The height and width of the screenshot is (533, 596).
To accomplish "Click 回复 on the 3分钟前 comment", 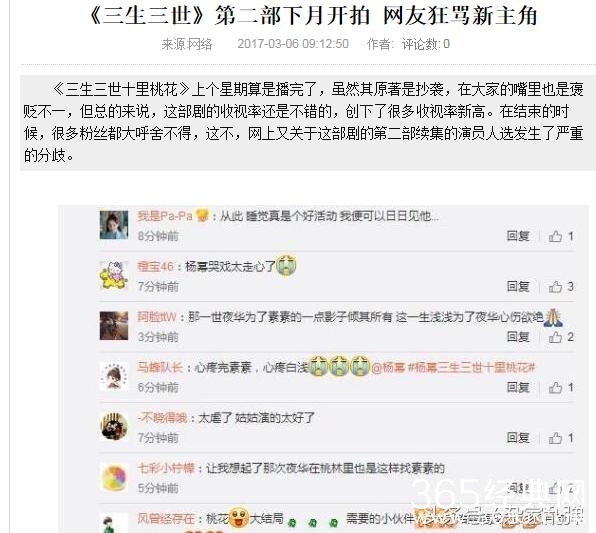I will (x=518, y=337).
